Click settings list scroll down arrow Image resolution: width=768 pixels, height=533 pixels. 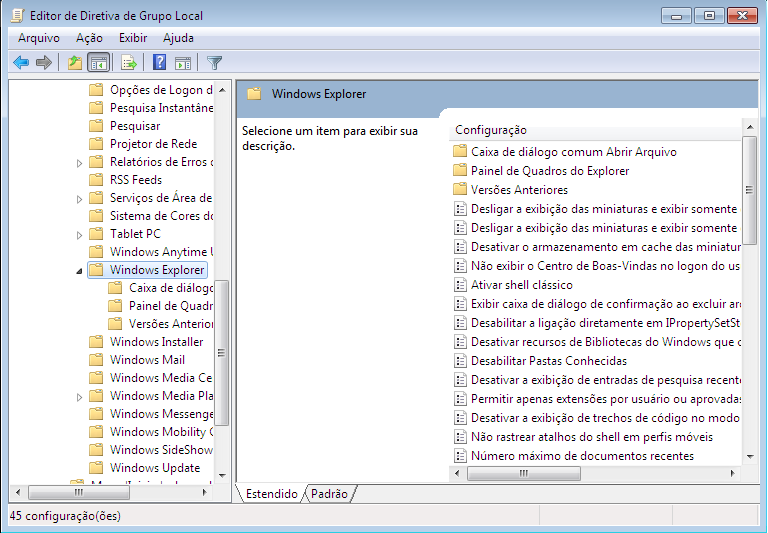[750, 457]
